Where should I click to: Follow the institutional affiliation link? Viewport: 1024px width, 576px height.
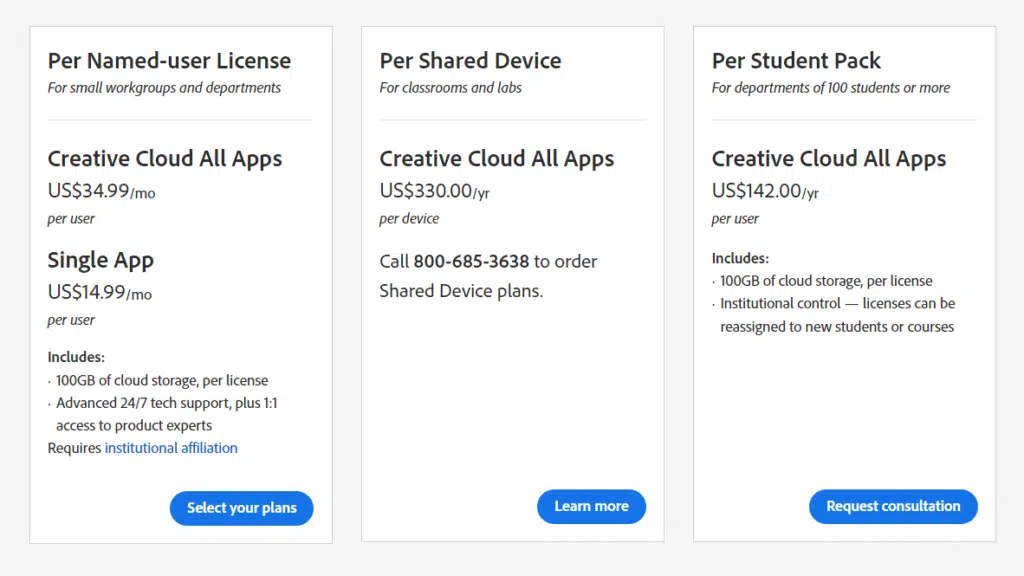(171, 448)
